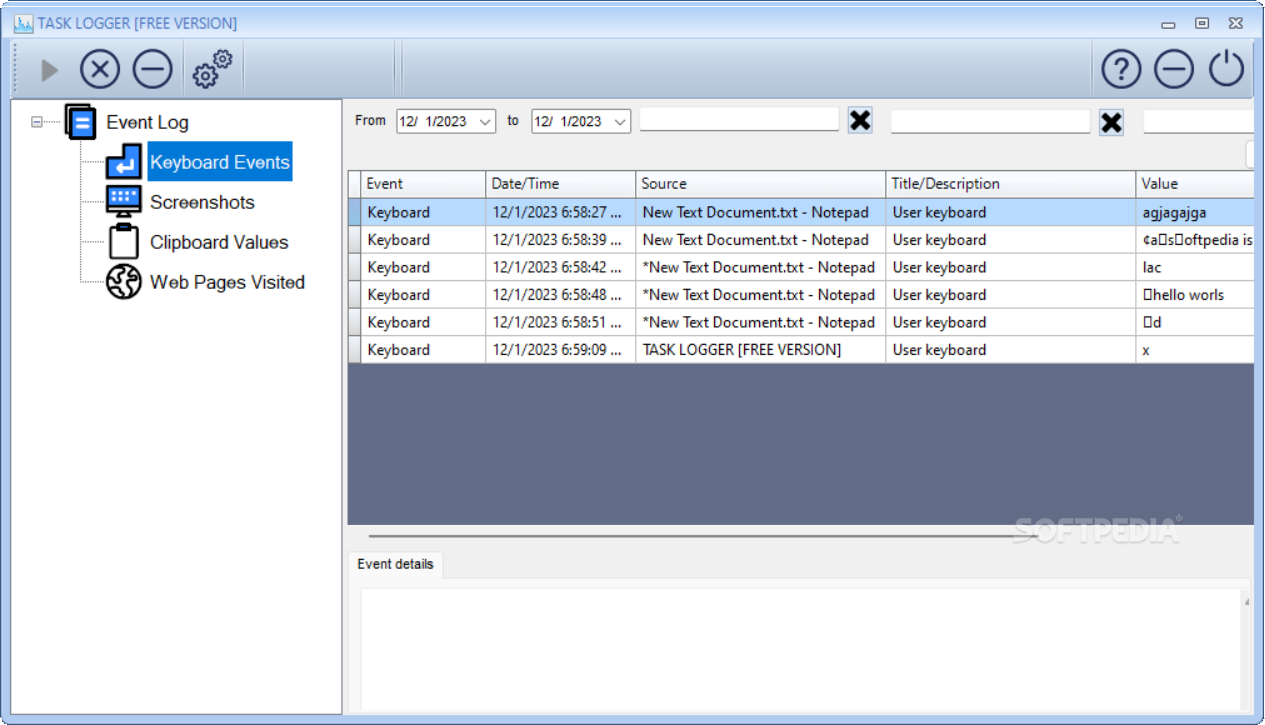Click the User keyboard cell at 6:58:42

pos(1011,267)
